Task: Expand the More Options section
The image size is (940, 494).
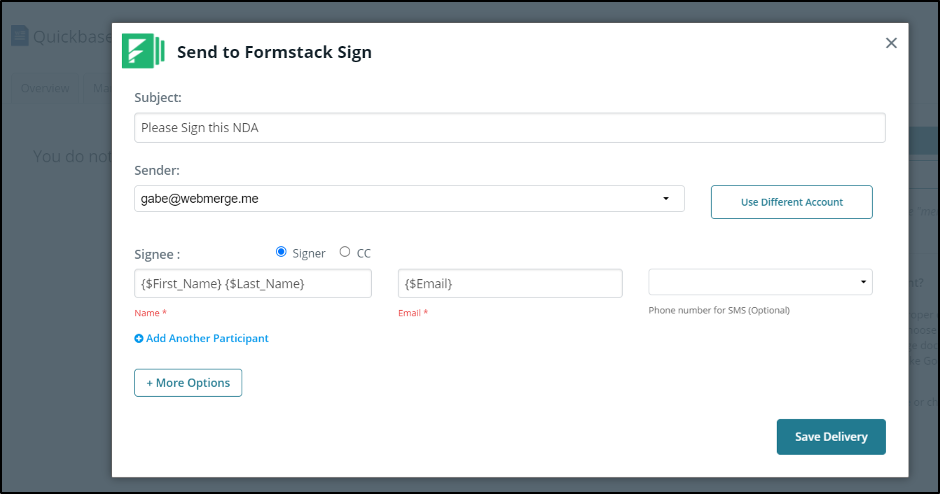Action: point(188,383)
